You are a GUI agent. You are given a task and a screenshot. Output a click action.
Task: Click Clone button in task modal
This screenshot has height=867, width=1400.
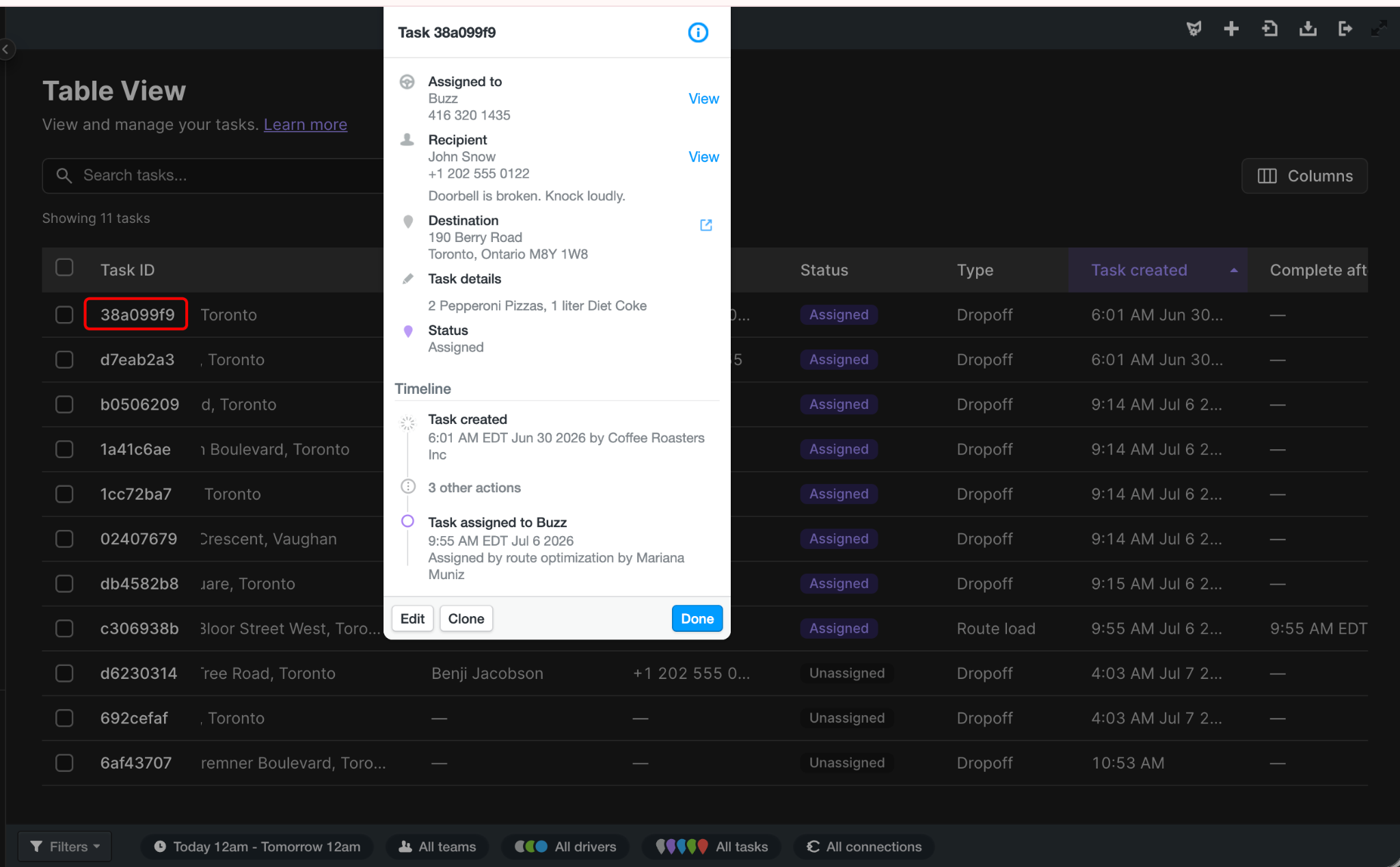466,619
